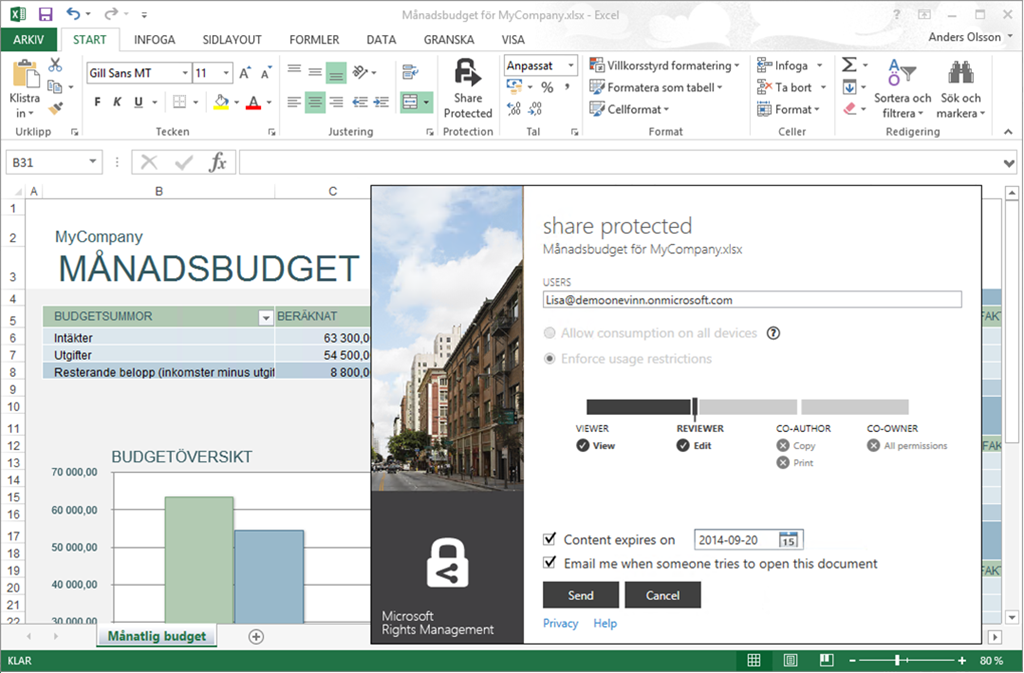Image resolution: width=1024 pixels, height=673 pixels.
Task: Toggle Bold formatting in the ribbon
Action: pyautogui.click(x=98, y=102)
